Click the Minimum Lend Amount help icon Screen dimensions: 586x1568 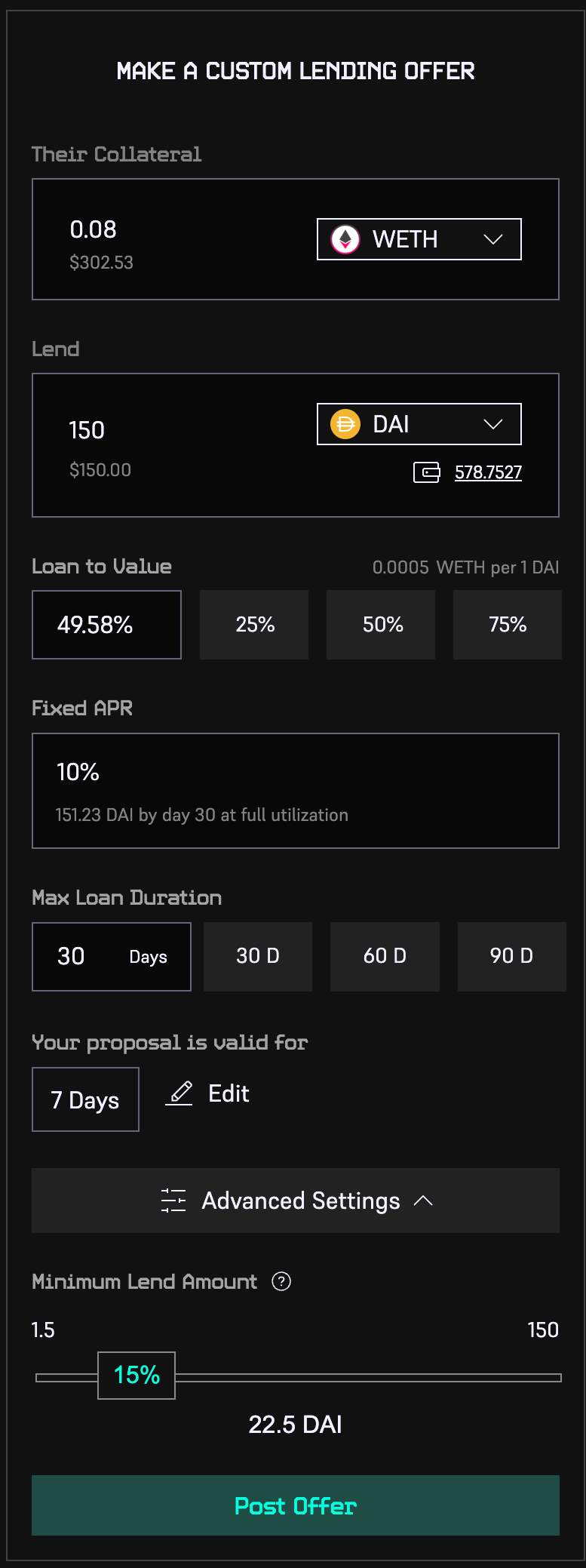click(x=281, y=1281)
